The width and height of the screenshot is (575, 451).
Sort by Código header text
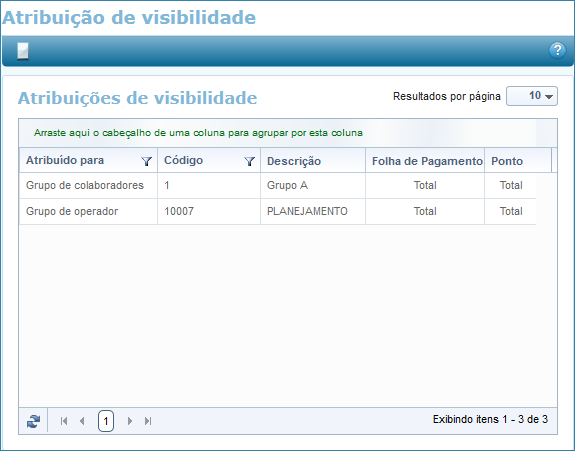(x=183, y=160)
